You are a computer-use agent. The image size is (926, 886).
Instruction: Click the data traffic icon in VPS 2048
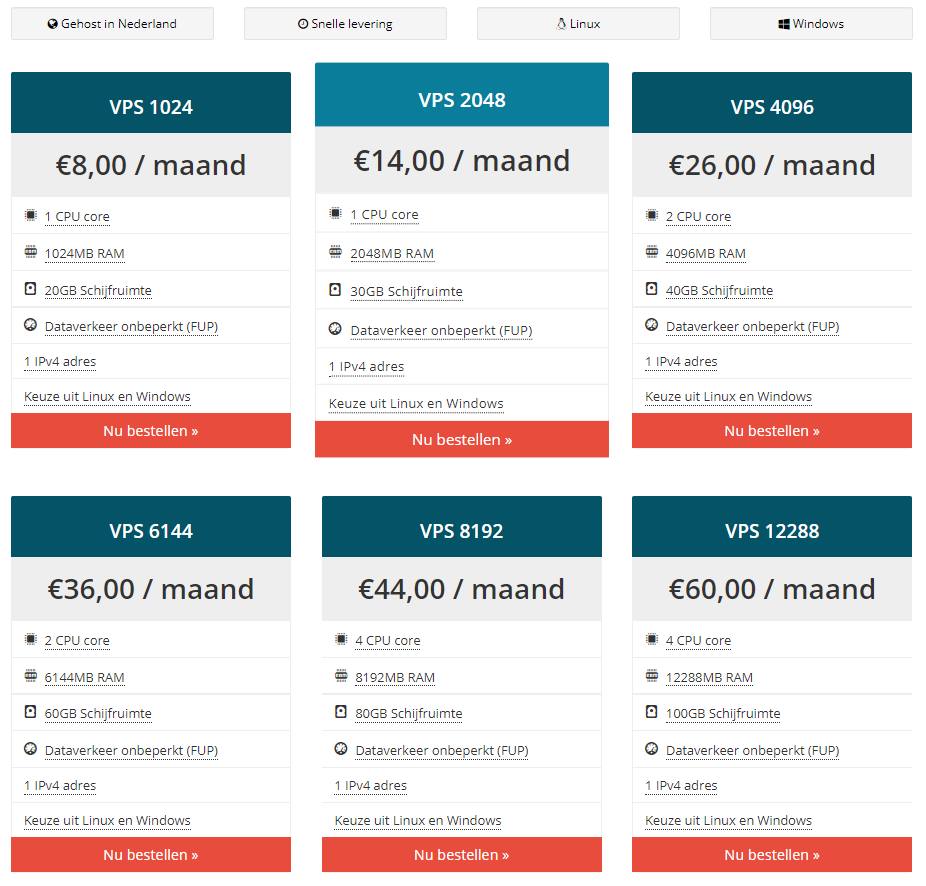pyautogui.click(x=335, y=329)
